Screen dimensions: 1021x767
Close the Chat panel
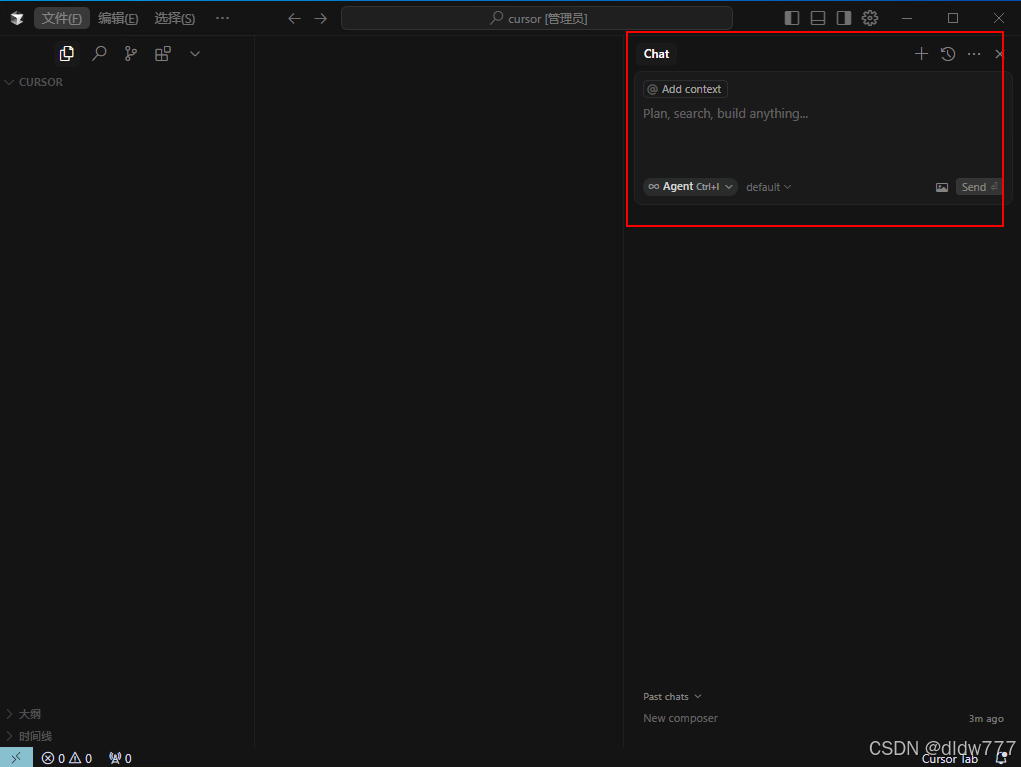tap(1000, 54)
